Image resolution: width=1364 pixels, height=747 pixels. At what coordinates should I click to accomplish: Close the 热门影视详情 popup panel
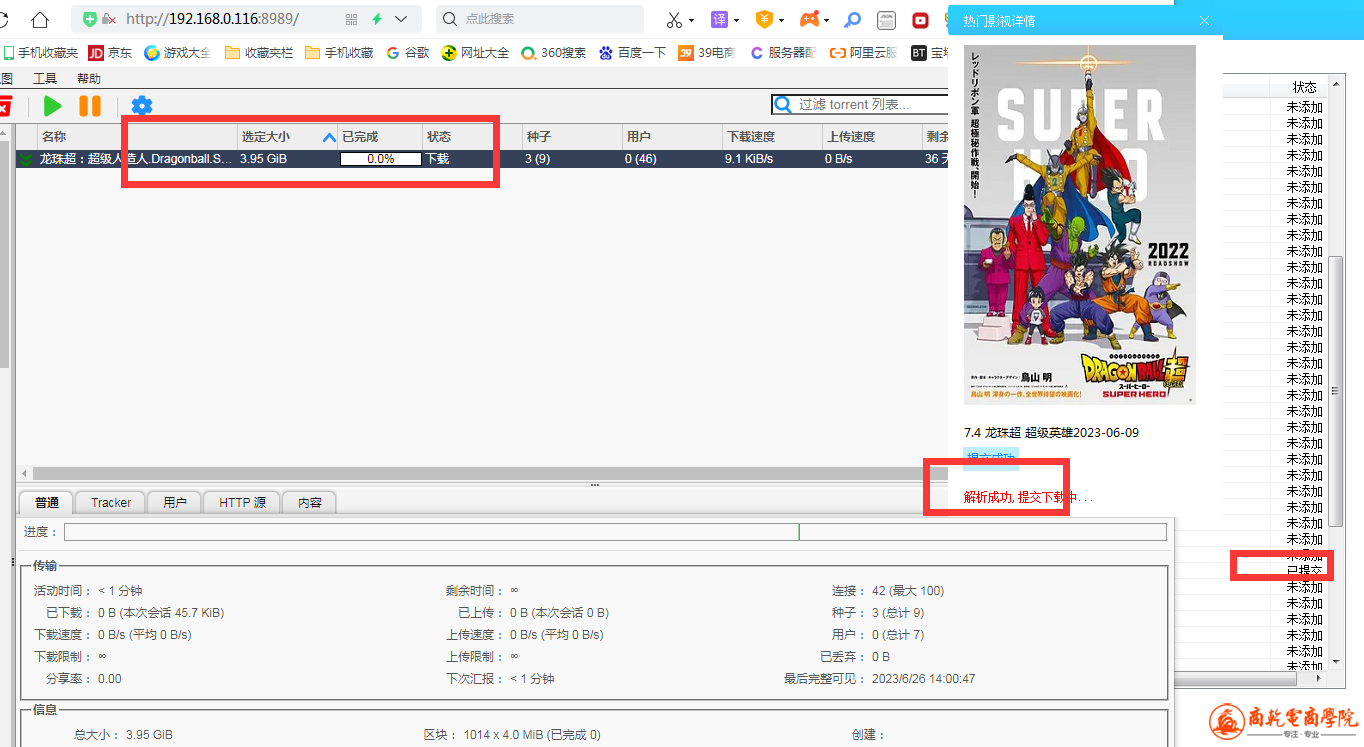1204,21
